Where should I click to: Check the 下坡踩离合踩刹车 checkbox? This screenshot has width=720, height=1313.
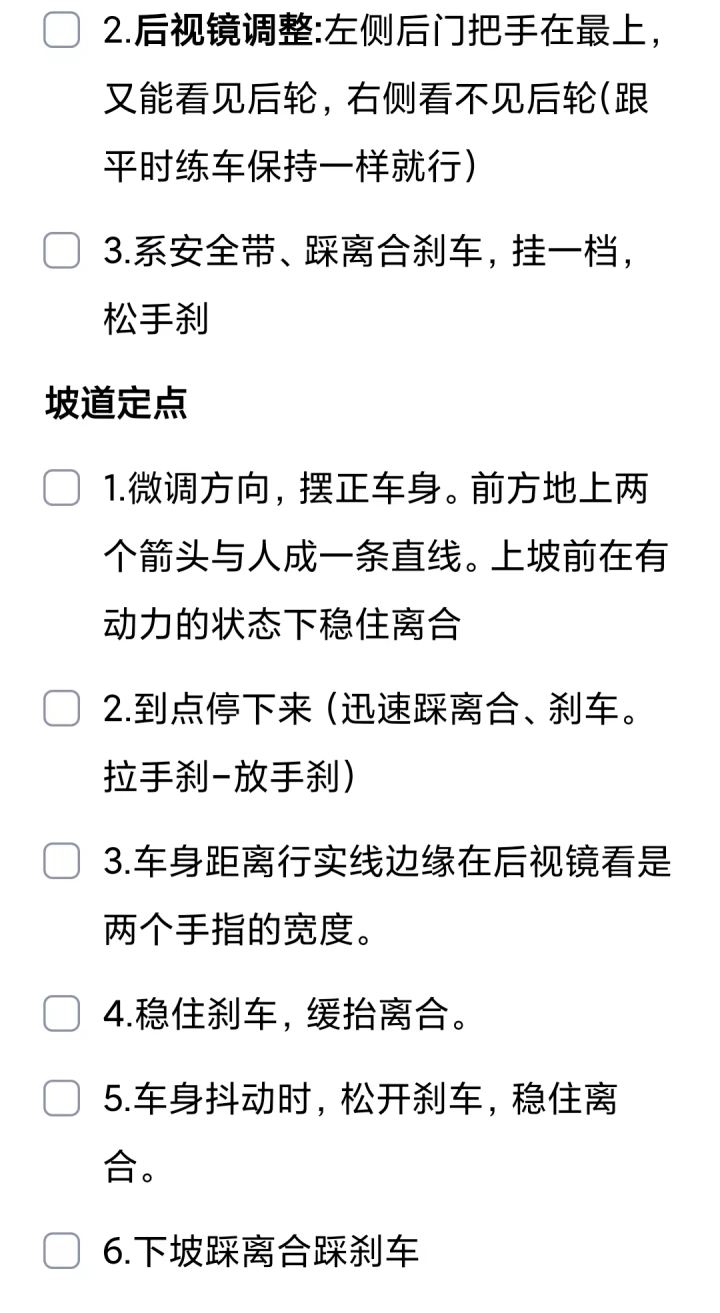tap(61, 1251)
